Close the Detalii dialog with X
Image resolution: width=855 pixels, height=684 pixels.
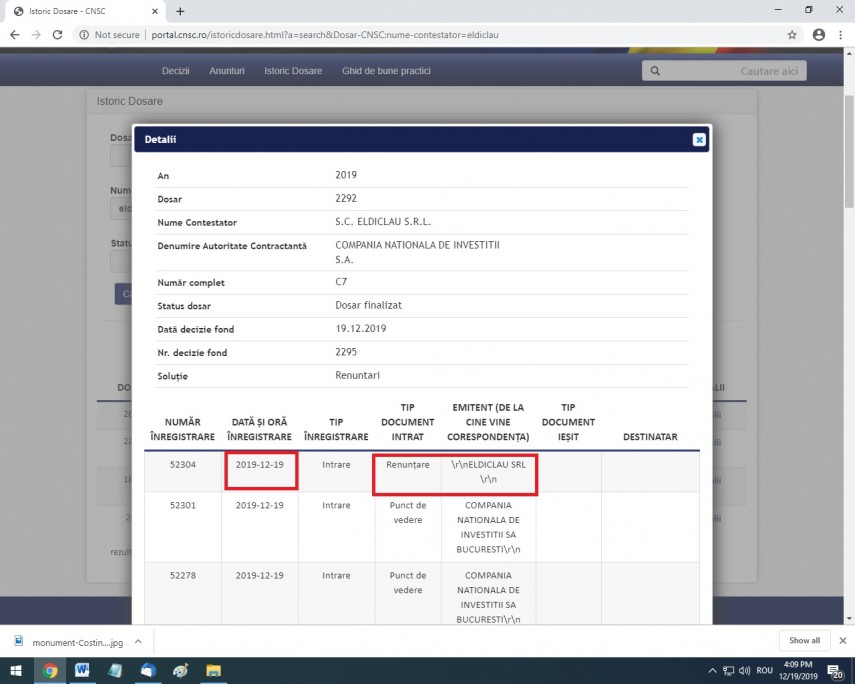click(x=699, y=140)
